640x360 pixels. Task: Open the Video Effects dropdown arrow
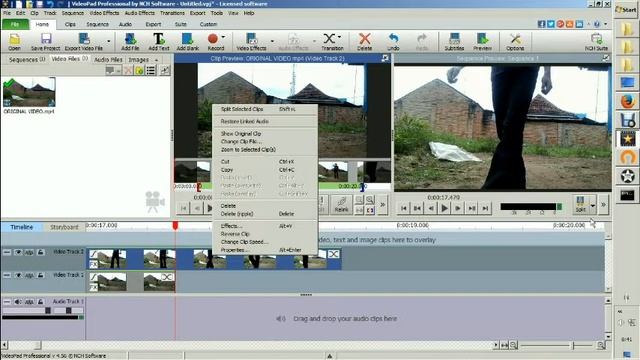coord(272,41)
